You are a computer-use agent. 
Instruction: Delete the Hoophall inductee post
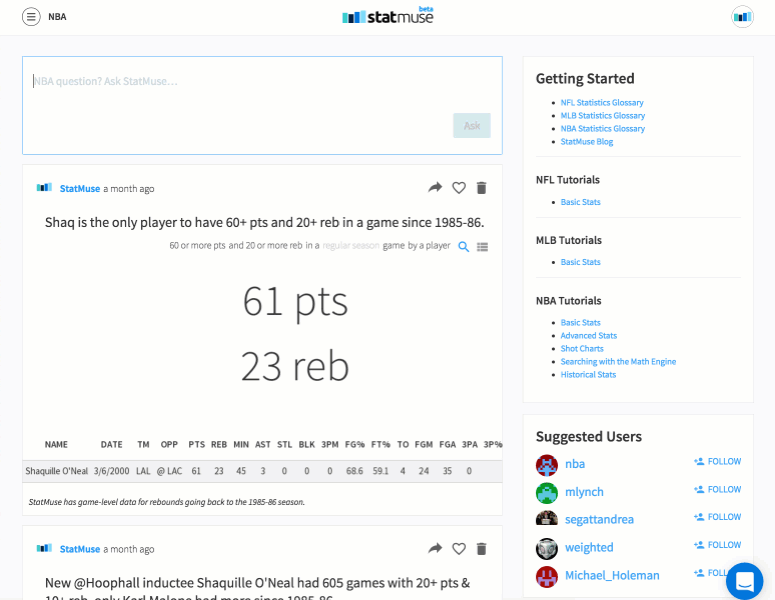click(481, 549)
